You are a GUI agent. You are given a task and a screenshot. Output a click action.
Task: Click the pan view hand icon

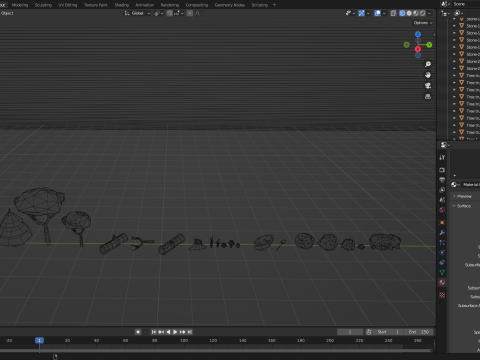tap(428, 75)
